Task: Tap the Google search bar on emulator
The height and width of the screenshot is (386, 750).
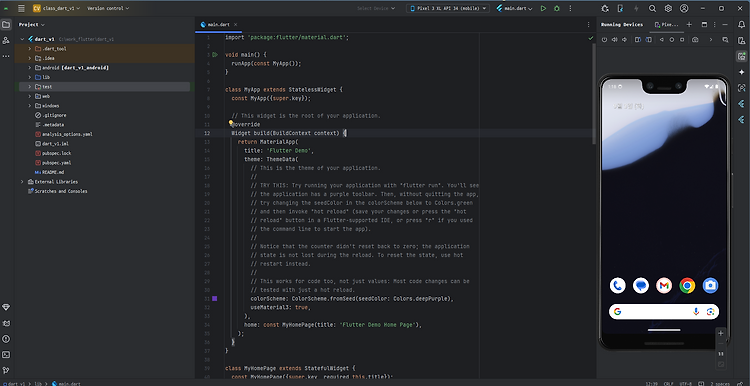Action: point(663,311)
